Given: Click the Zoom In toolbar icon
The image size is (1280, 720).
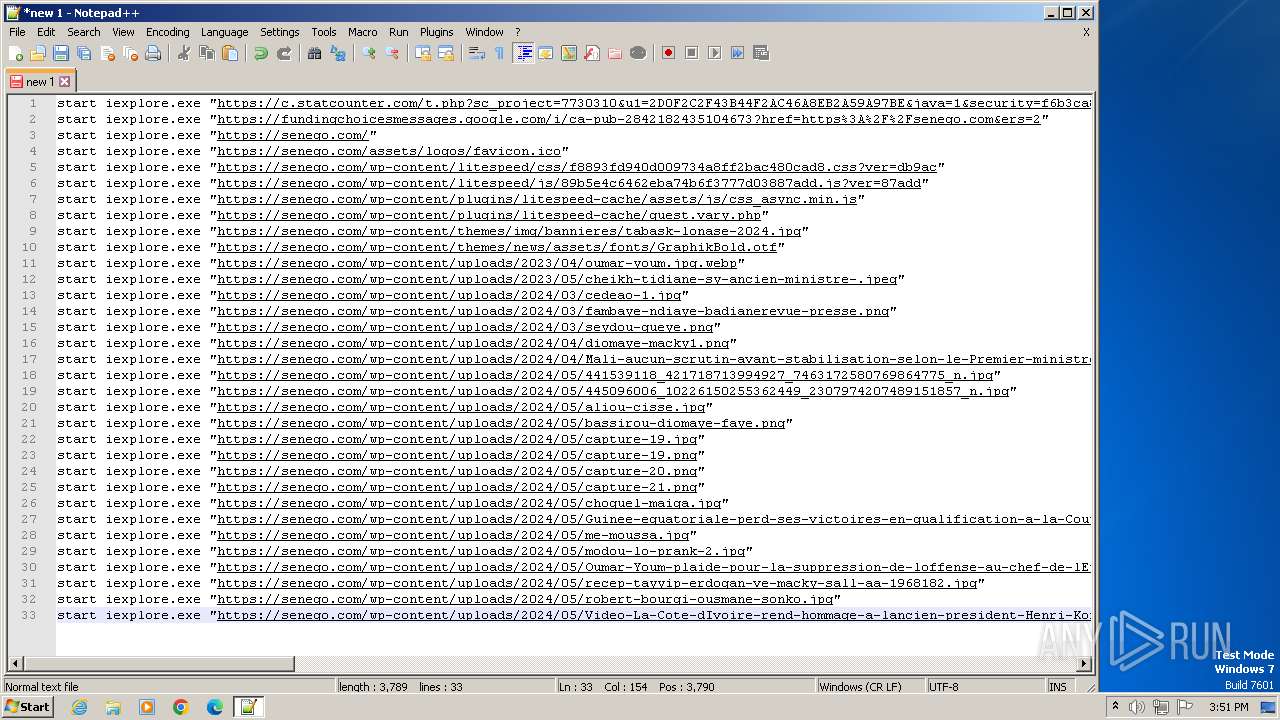Looking at the screenshot, I should (x=369, y=53).
